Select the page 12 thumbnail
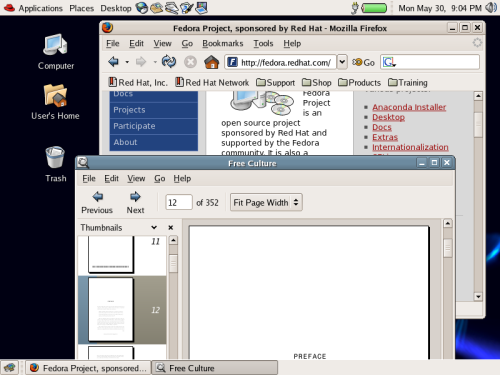This screenshot has height=375, width=500. coord(111,310)
